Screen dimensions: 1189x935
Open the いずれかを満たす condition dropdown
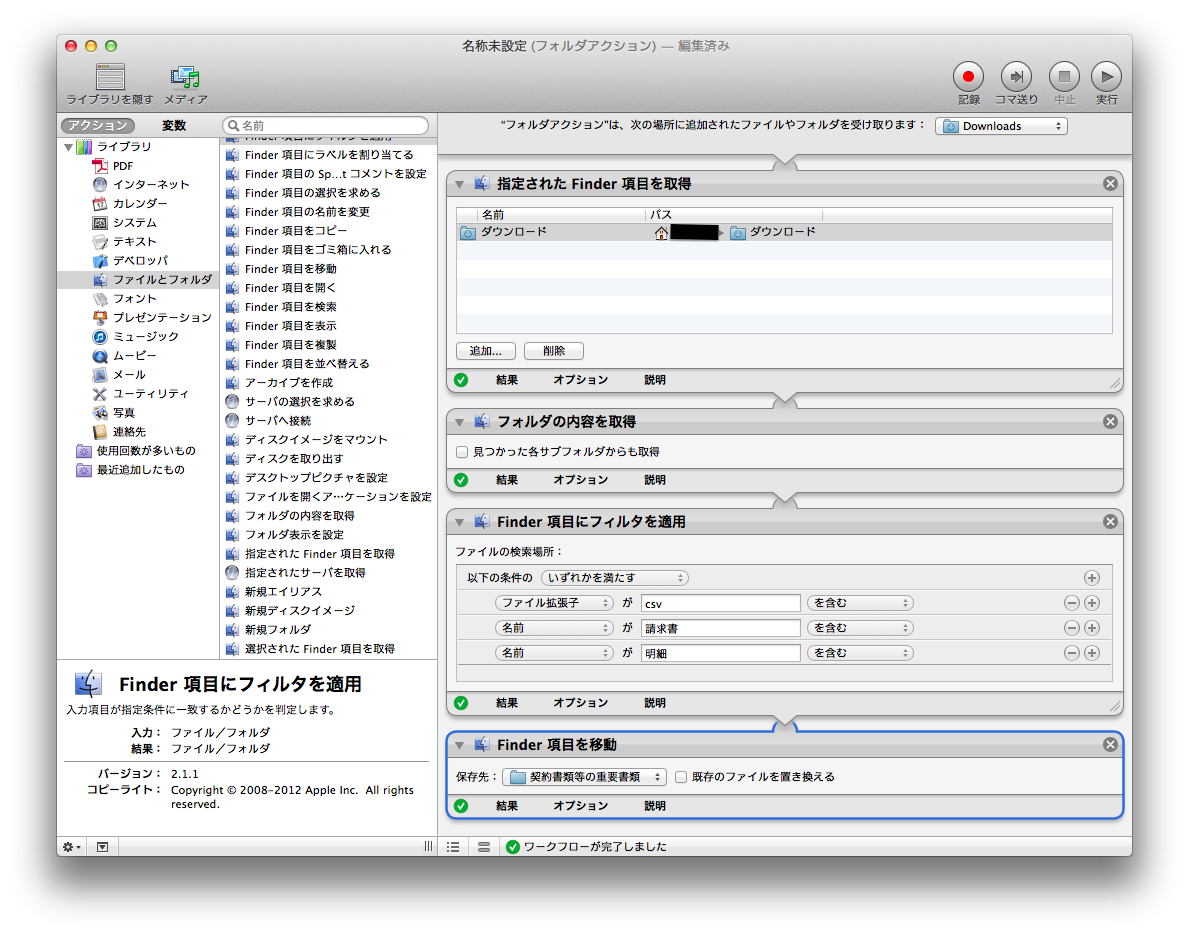tap(614, 578)
